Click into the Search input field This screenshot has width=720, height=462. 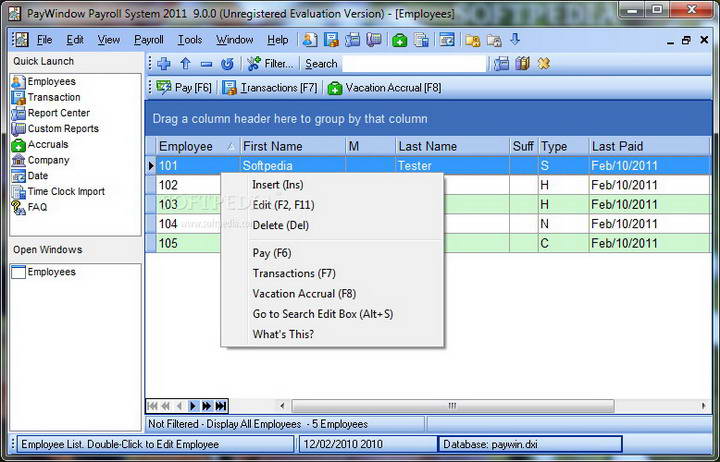(414, 64)
